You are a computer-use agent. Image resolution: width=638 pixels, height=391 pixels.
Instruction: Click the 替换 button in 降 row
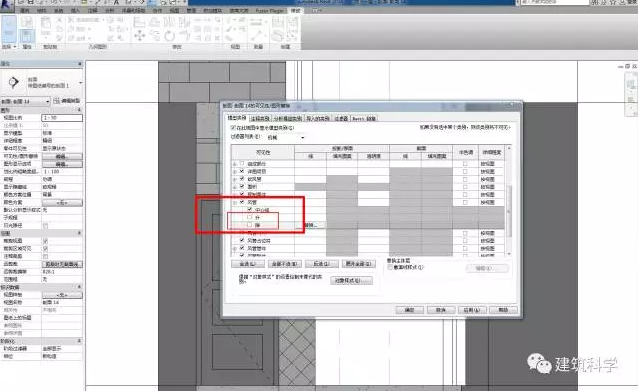coord(310,225)
